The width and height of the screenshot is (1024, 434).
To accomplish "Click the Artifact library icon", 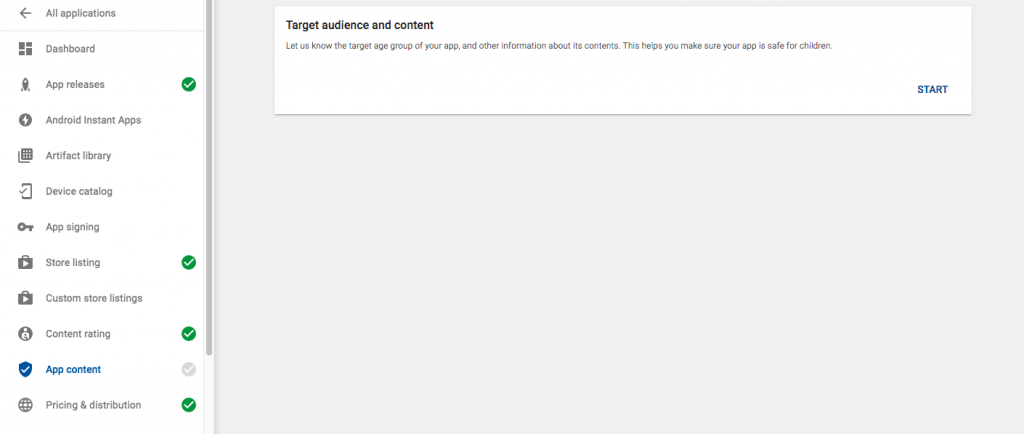I will tap(25, 156).
